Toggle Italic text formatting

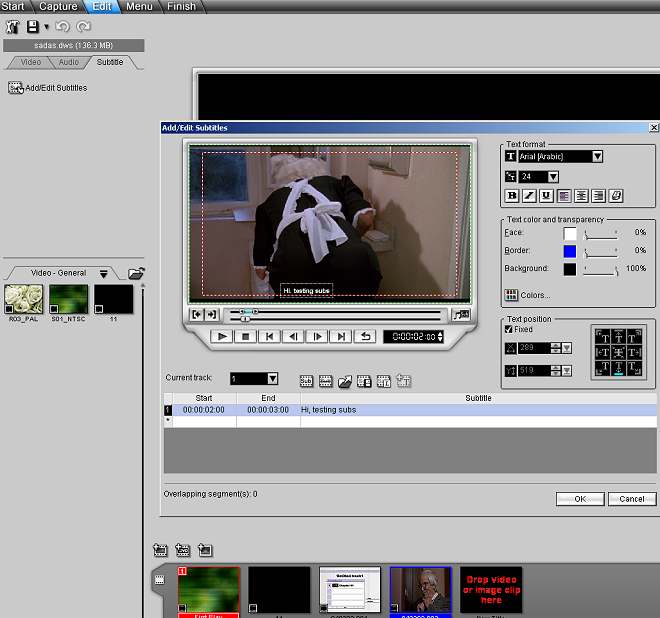pos(529,196)
